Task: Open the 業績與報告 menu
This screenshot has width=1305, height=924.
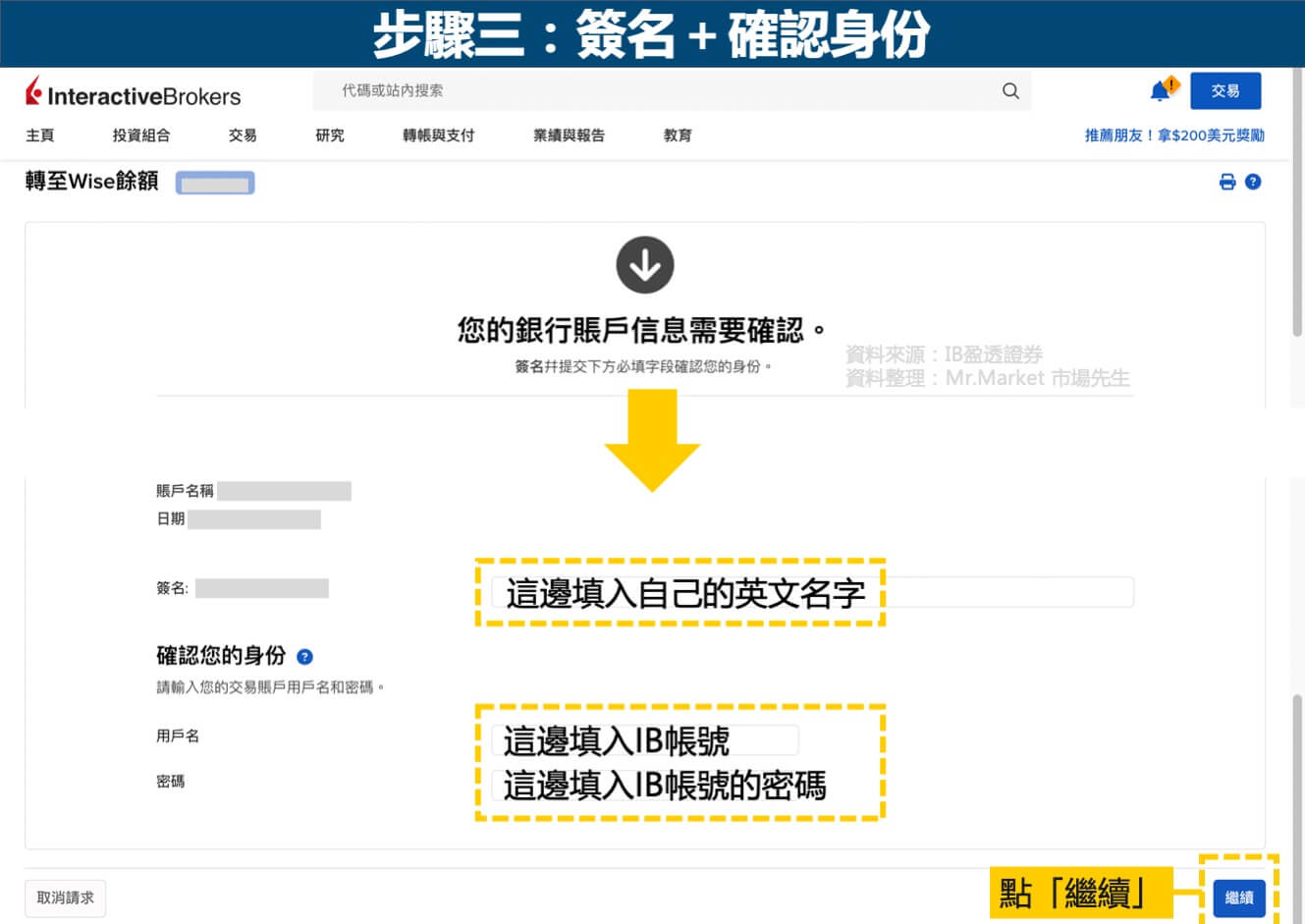Action: tap(570, 136)
